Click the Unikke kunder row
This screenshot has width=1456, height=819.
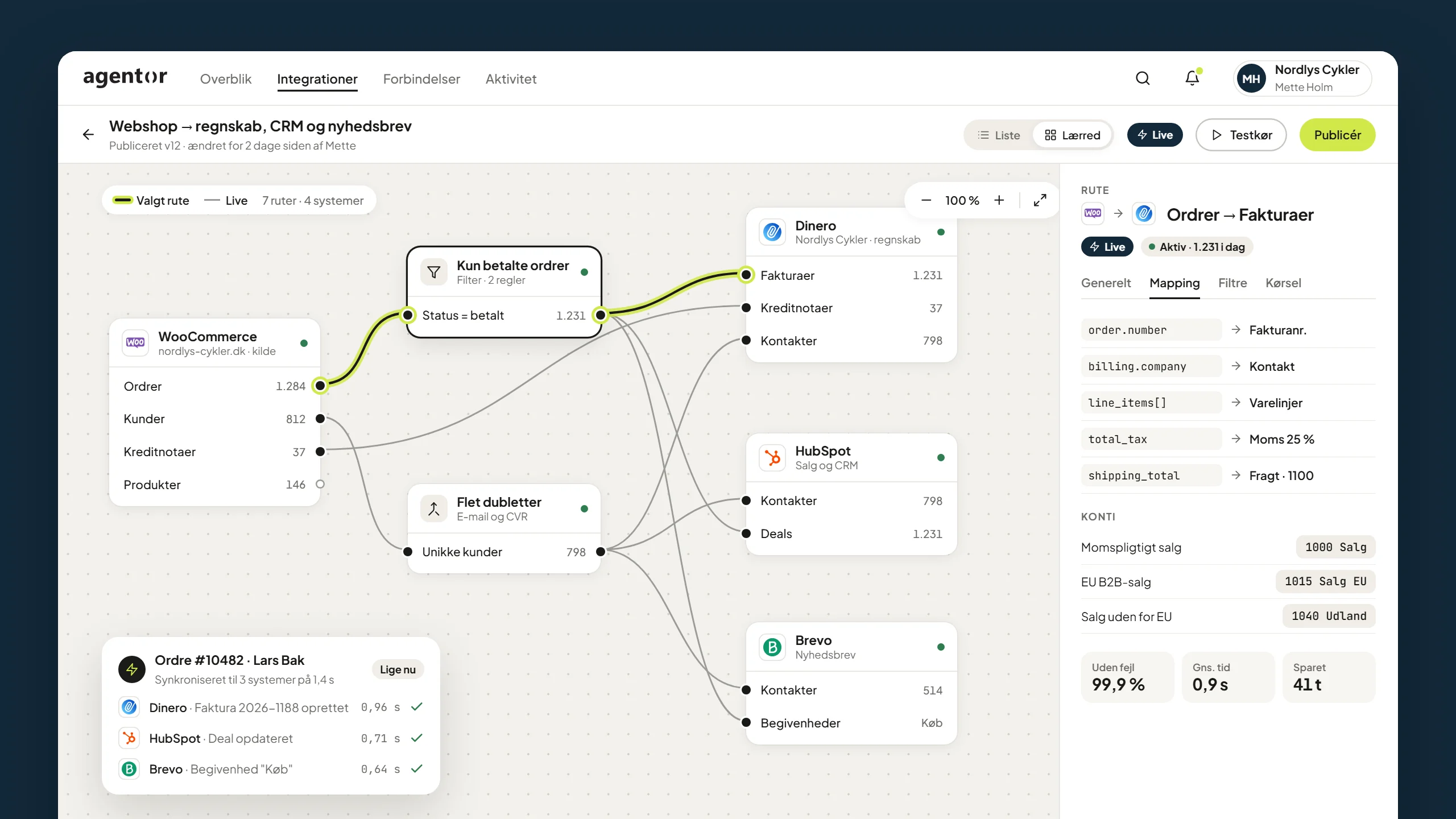point(504,552)
